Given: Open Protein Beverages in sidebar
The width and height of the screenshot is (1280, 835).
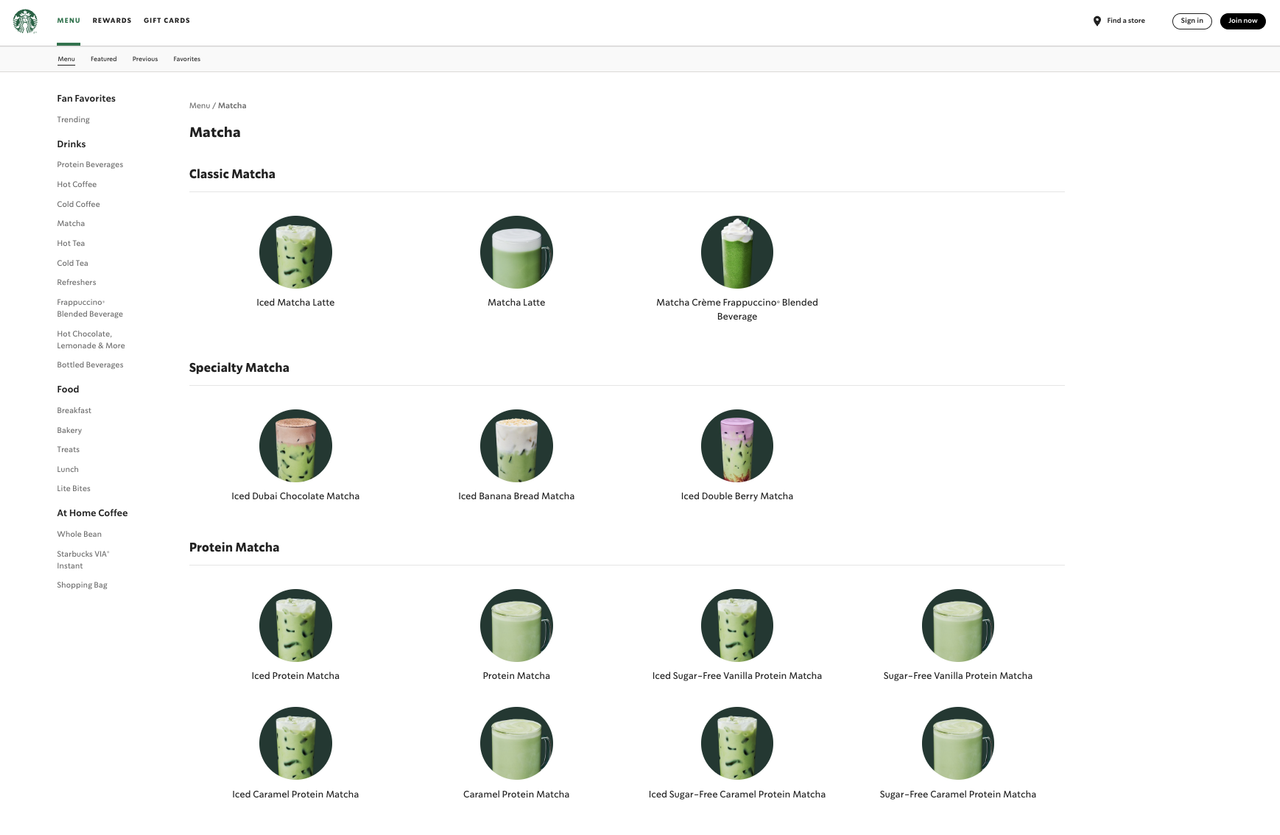Looking at the screenshot, I should coord(90,165).
